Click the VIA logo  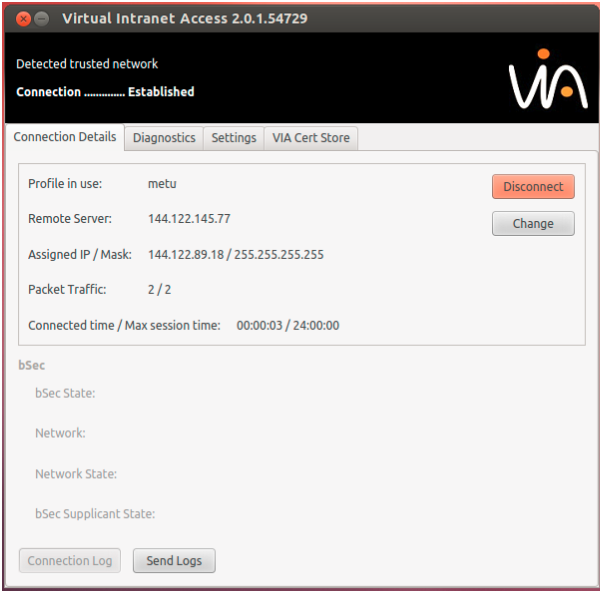548,79
